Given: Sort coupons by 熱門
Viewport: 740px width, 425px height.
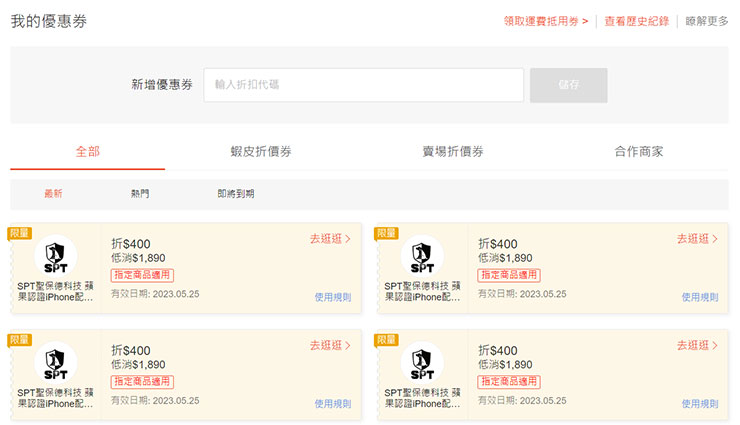Looking at the screenshot, I should 140,194.
